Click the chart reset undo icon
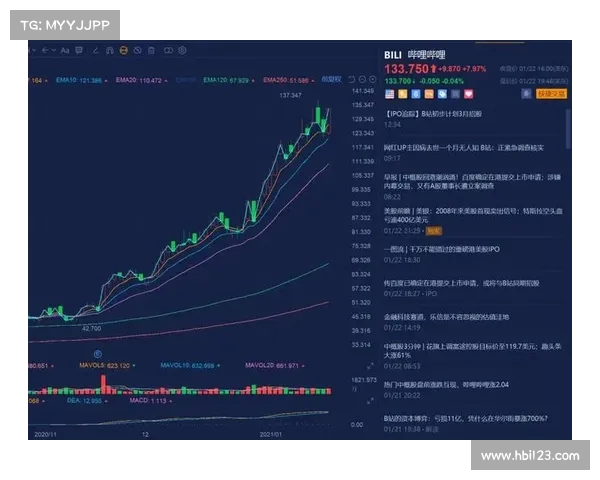 [352, 80]
